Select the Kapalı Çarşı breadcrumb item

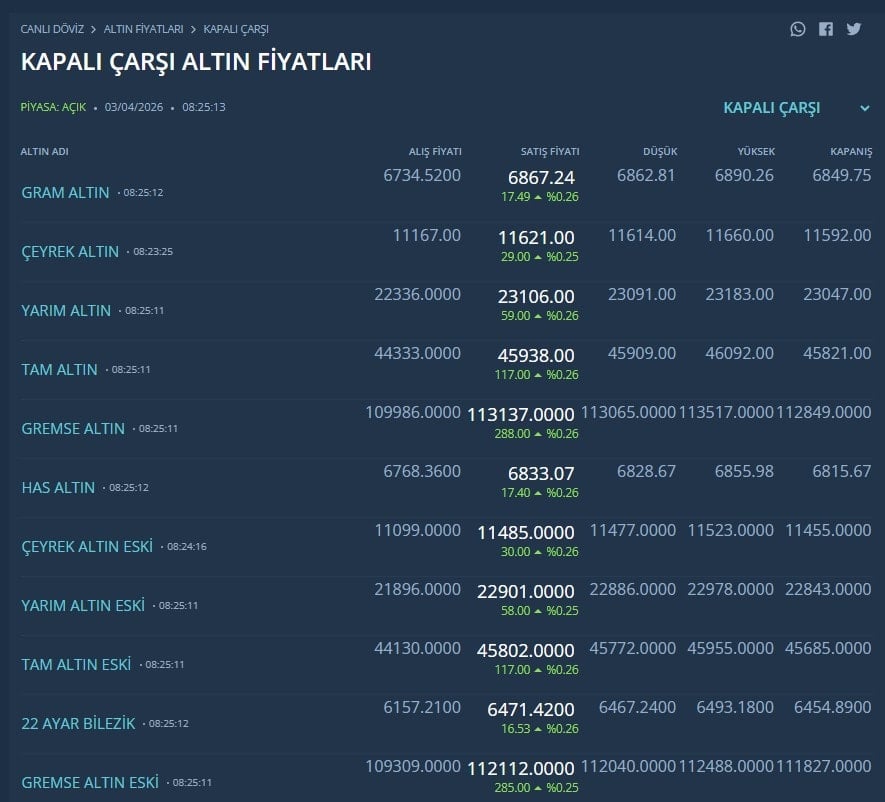(x=236, y=29)
